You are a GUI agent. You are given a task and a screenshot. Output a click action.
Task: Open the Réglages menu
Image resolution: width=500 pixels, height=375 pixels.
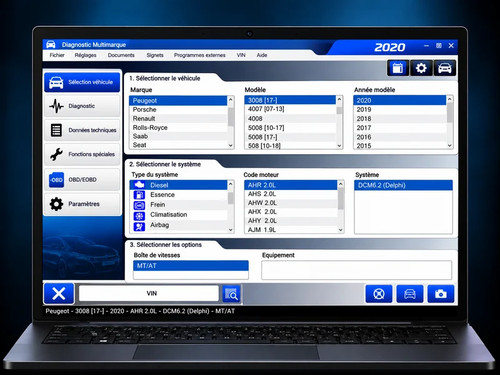click(x=85, y=55)
